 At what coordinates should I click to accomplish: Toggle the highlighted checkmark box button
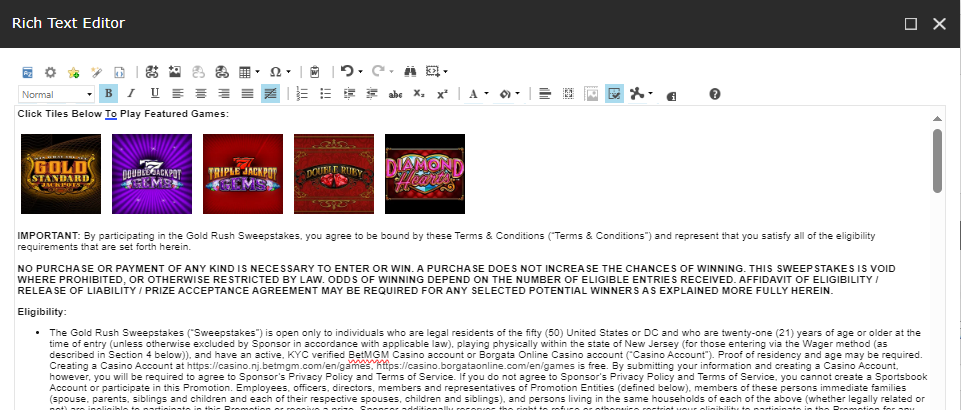click(614, 94)
